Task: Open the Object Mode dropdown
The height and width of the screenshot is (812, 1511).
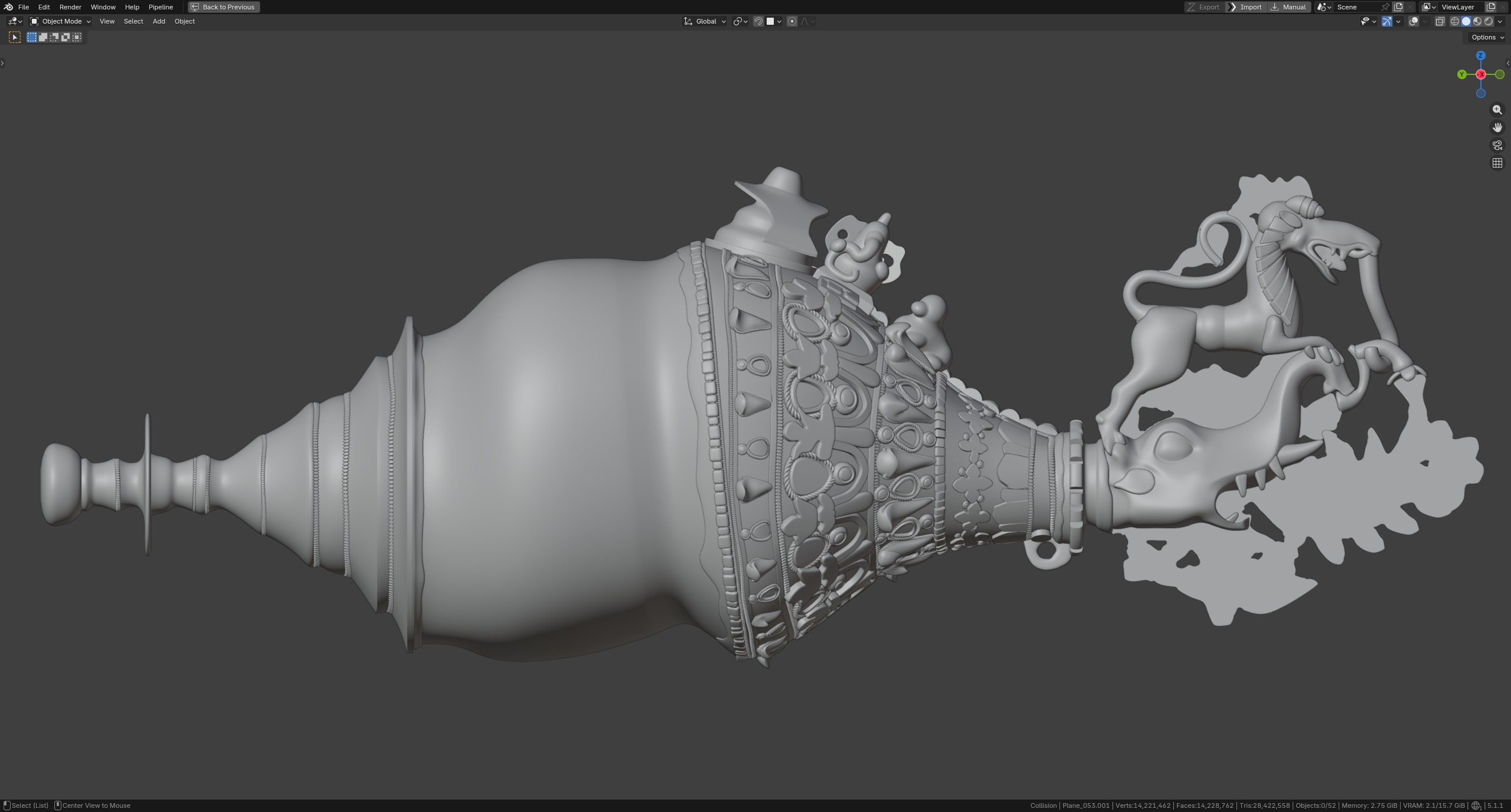Action: tap(61, 21)
